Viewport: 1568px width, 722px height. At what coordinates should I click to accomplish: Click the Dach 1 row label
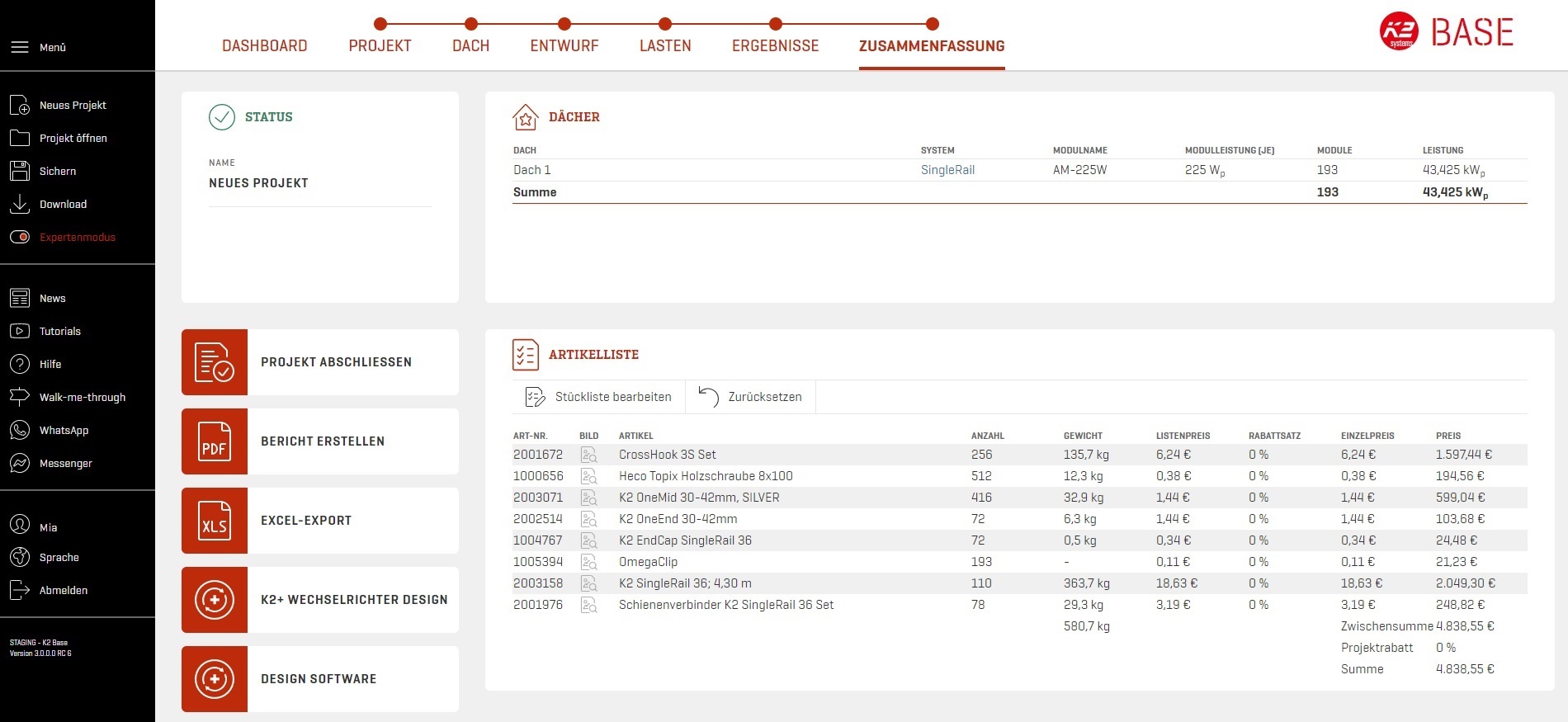pos(531,170)
